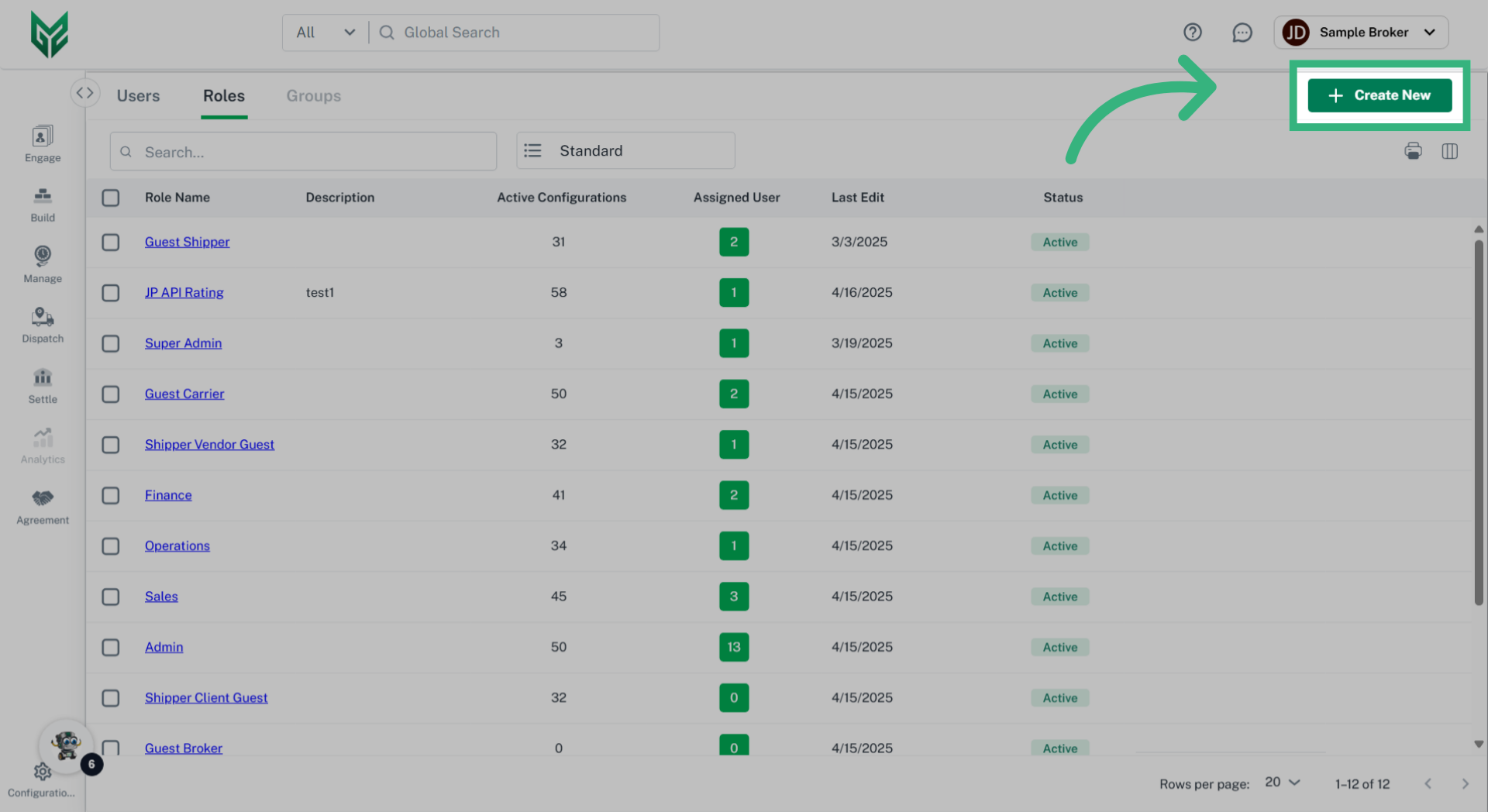This screenshot has height=812, width=1488.
Task: Change rows per page dropdown
Action: coord(1282,783)
